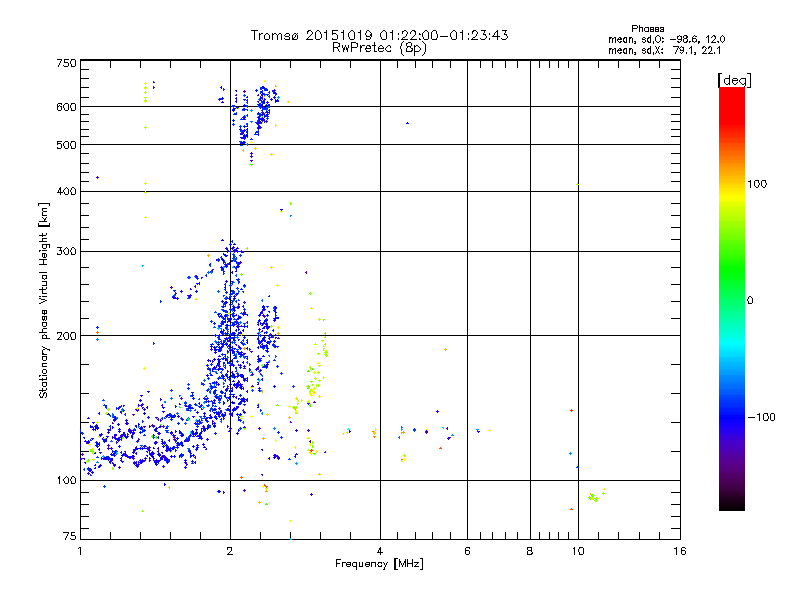Screen dimensions: 800x600
Task: Click the x-axis tick label "6"
Action: pos(467,551)
